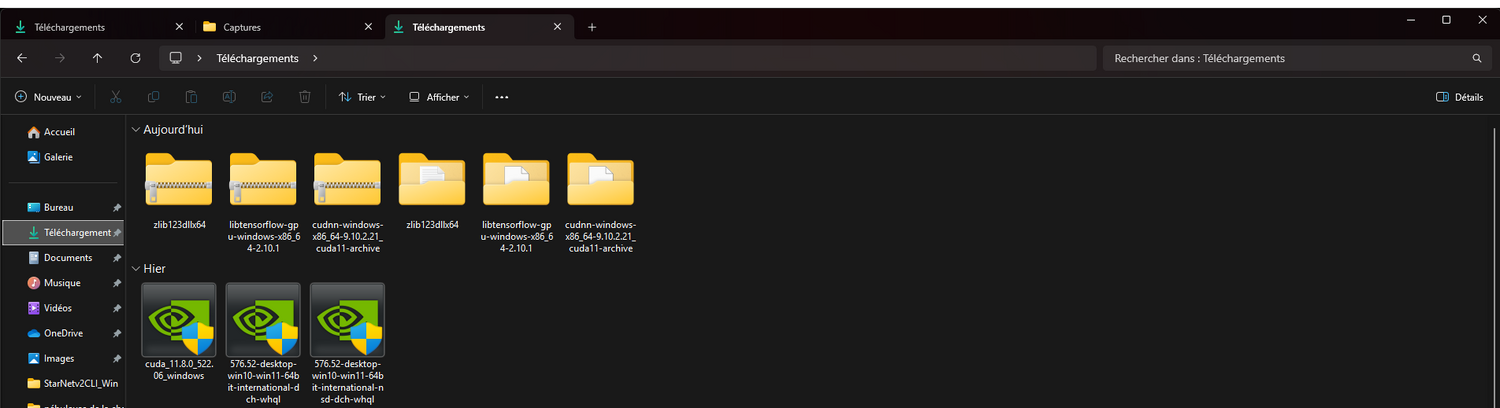Select the extracted zlib123dllx64 folder
Image resolution: width=1500 pixels, height=408 pixels.
432,192
